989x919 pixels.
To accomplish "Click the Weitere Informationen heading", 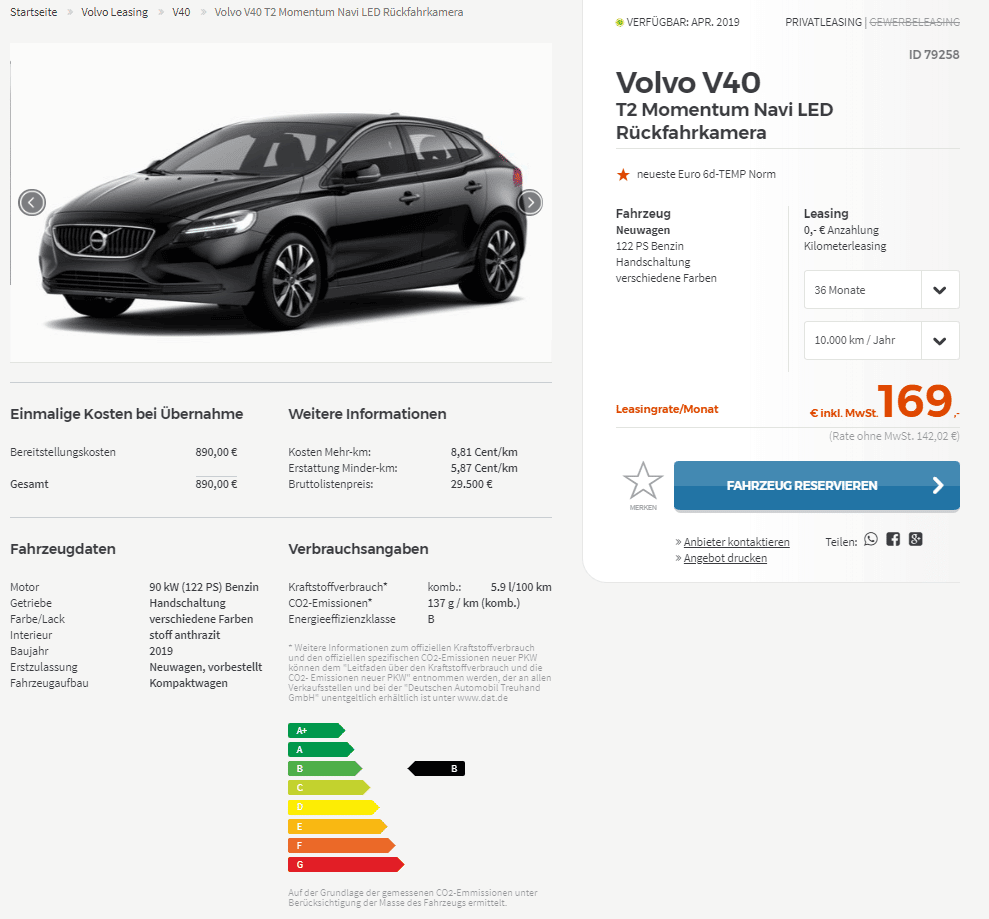I will 367,414.
